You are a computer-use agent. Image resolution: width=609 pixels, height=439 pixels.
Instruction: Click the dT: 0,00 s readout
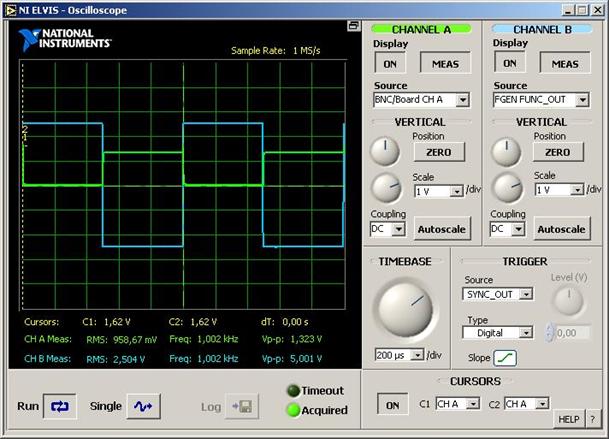[285, 322]
